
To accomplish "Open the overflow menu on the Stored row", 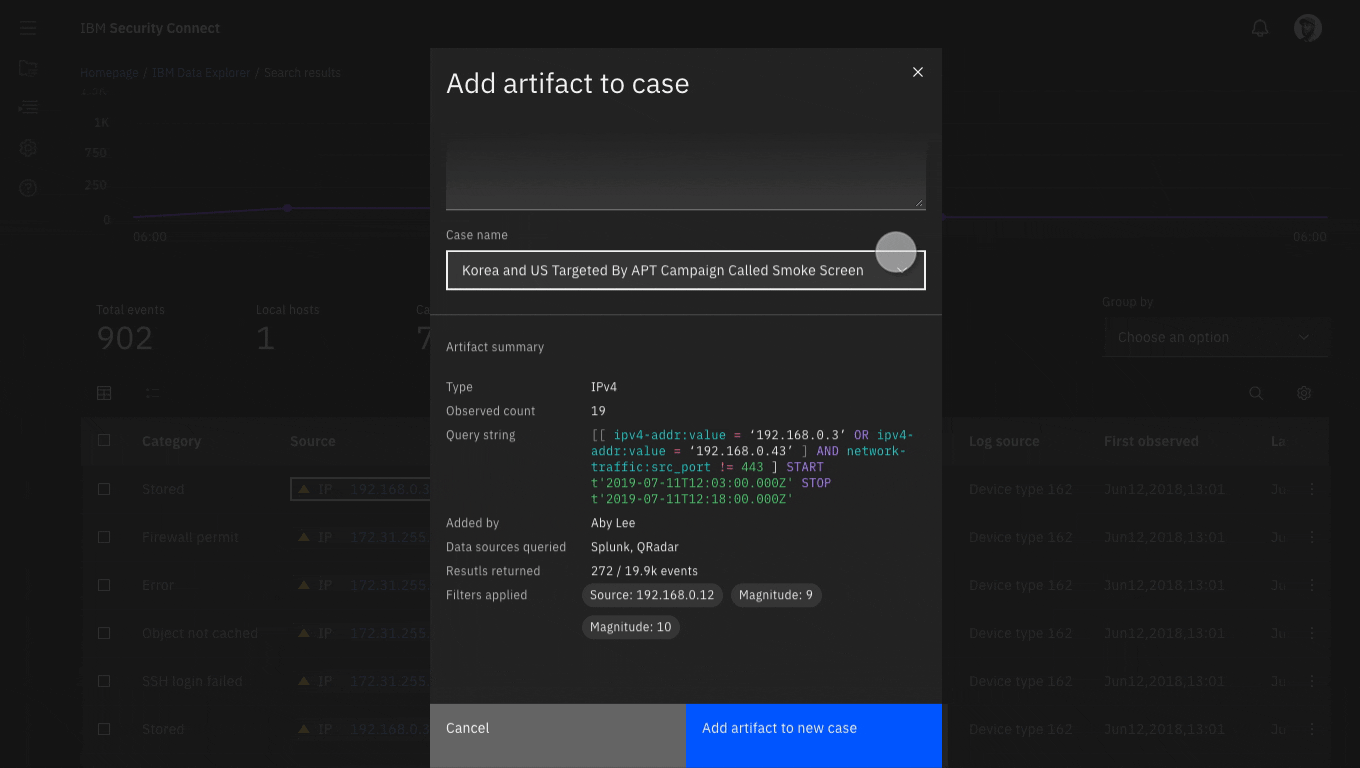I will pos(1312,489).
